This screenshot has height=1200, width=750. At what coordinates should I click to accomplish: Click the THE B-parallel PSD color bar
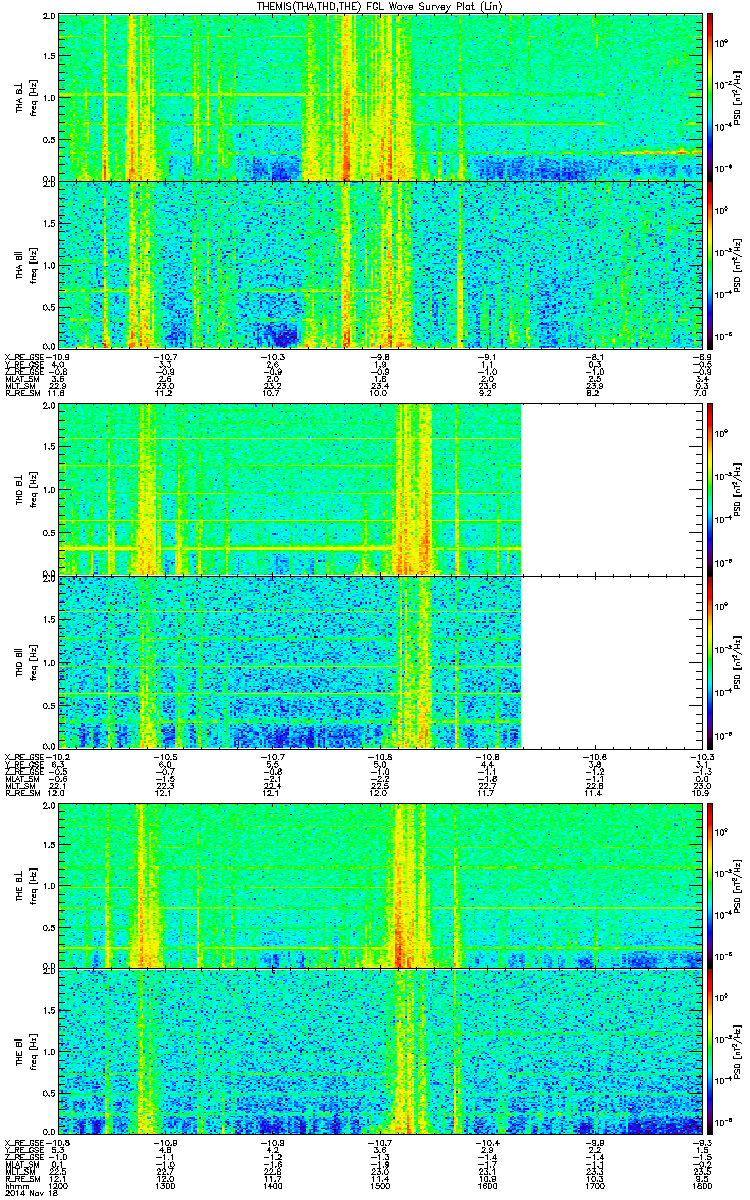coord(709,1051)
